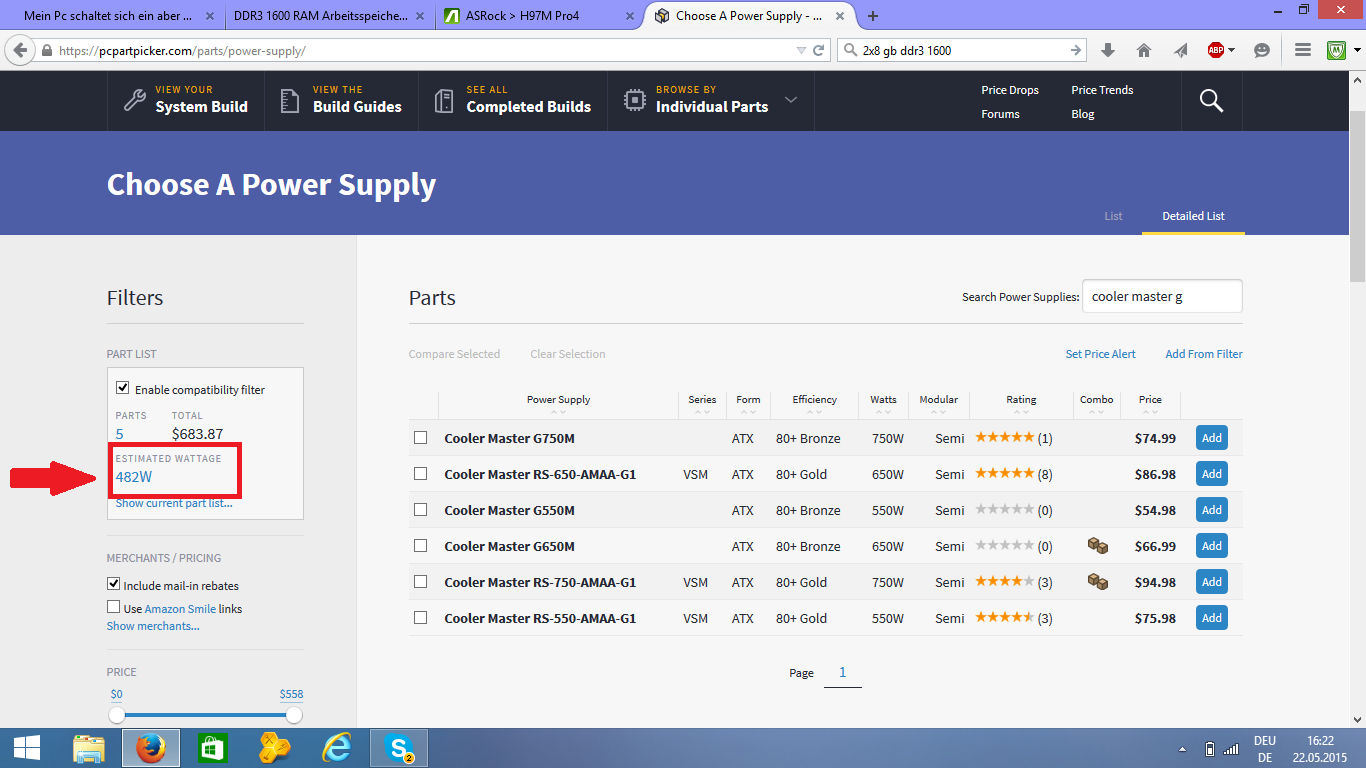
Task: Click the paper plane send icon
Action: [1181, 50]
